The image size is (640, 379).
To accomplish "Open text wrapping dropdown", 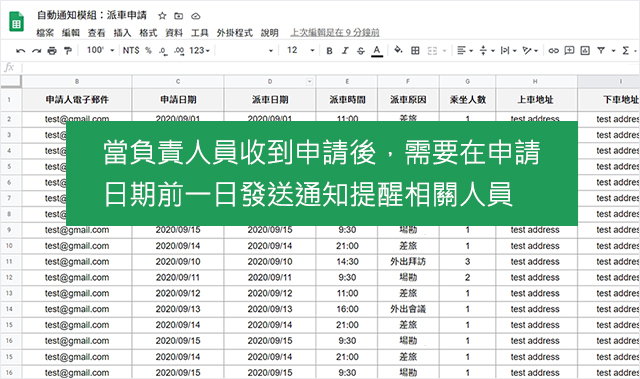I will coord(509,50).
